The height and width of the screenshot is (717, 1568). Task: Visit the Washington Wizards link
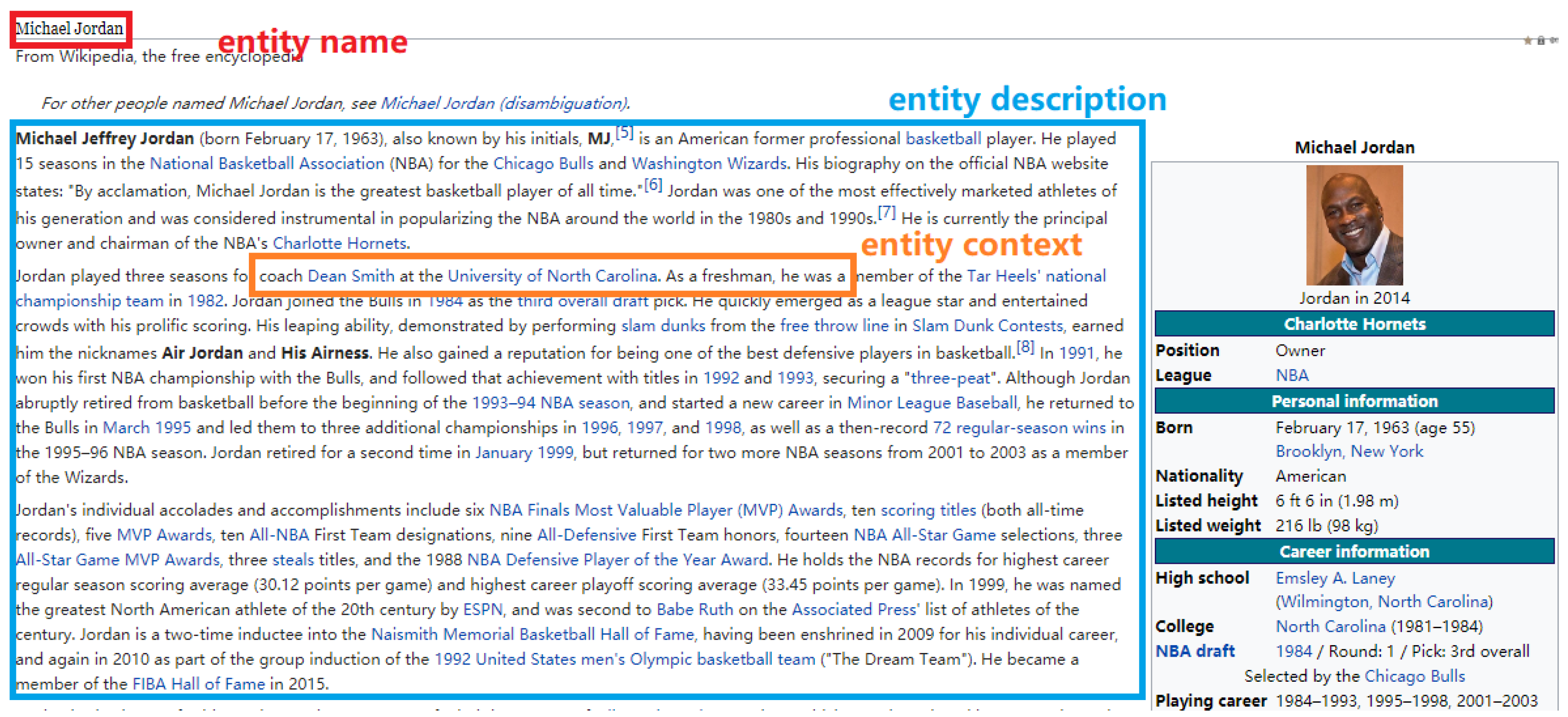[x=709, y=164]
